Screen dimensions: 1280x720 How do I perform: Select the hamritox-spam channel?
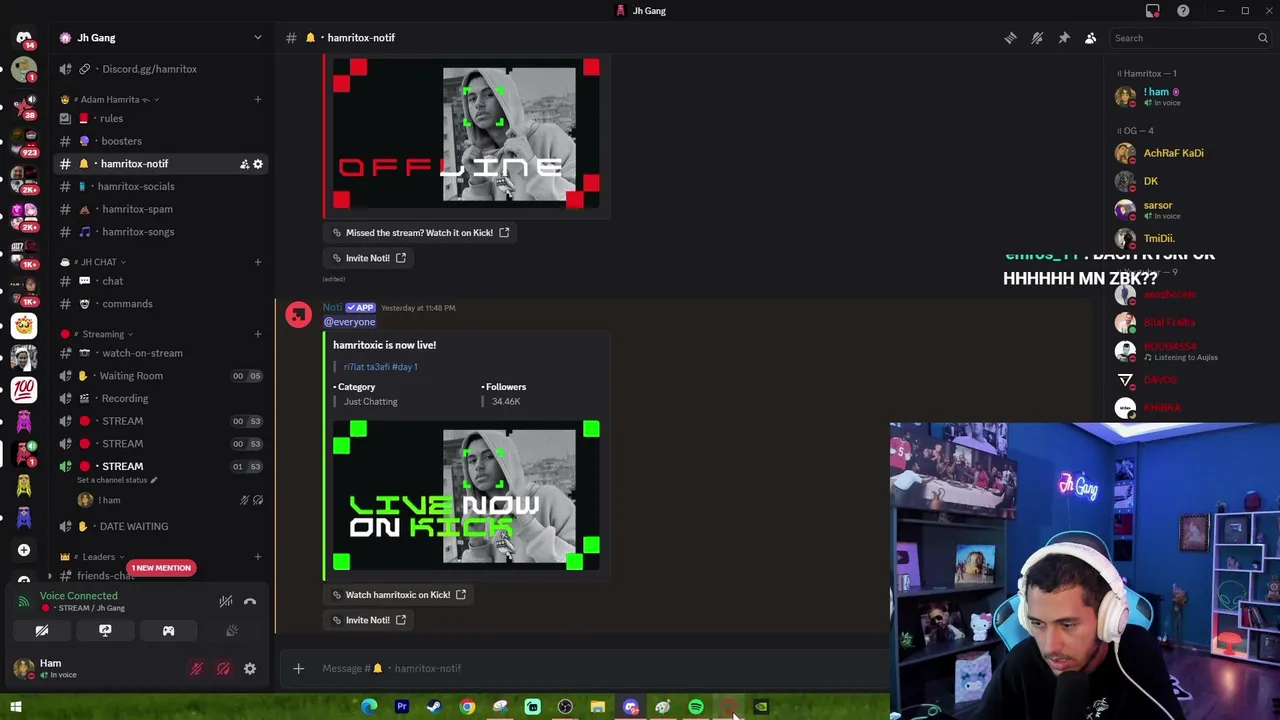tap(137, 209)
